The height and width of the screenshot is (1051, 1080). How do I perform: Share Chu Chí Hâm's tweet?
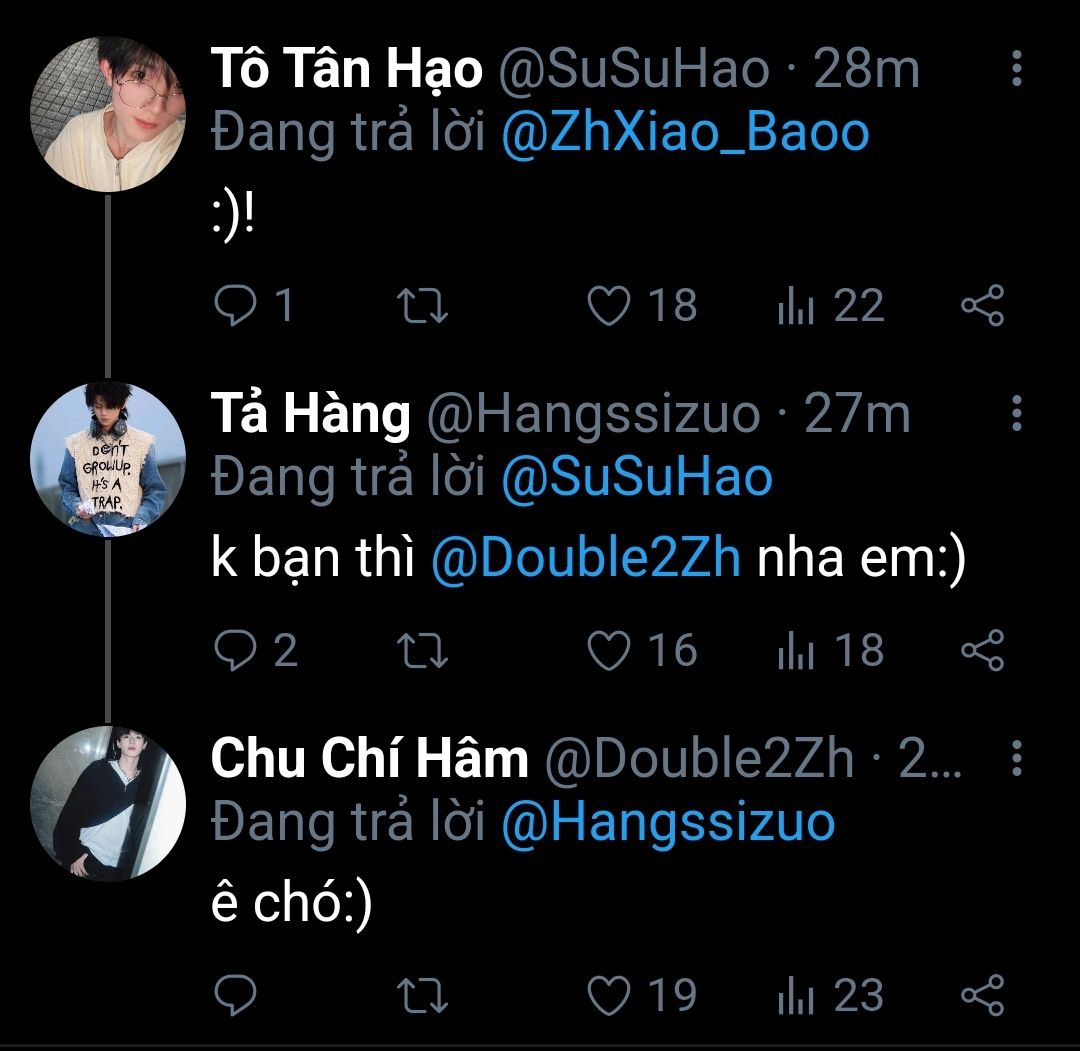coord(981,996)
